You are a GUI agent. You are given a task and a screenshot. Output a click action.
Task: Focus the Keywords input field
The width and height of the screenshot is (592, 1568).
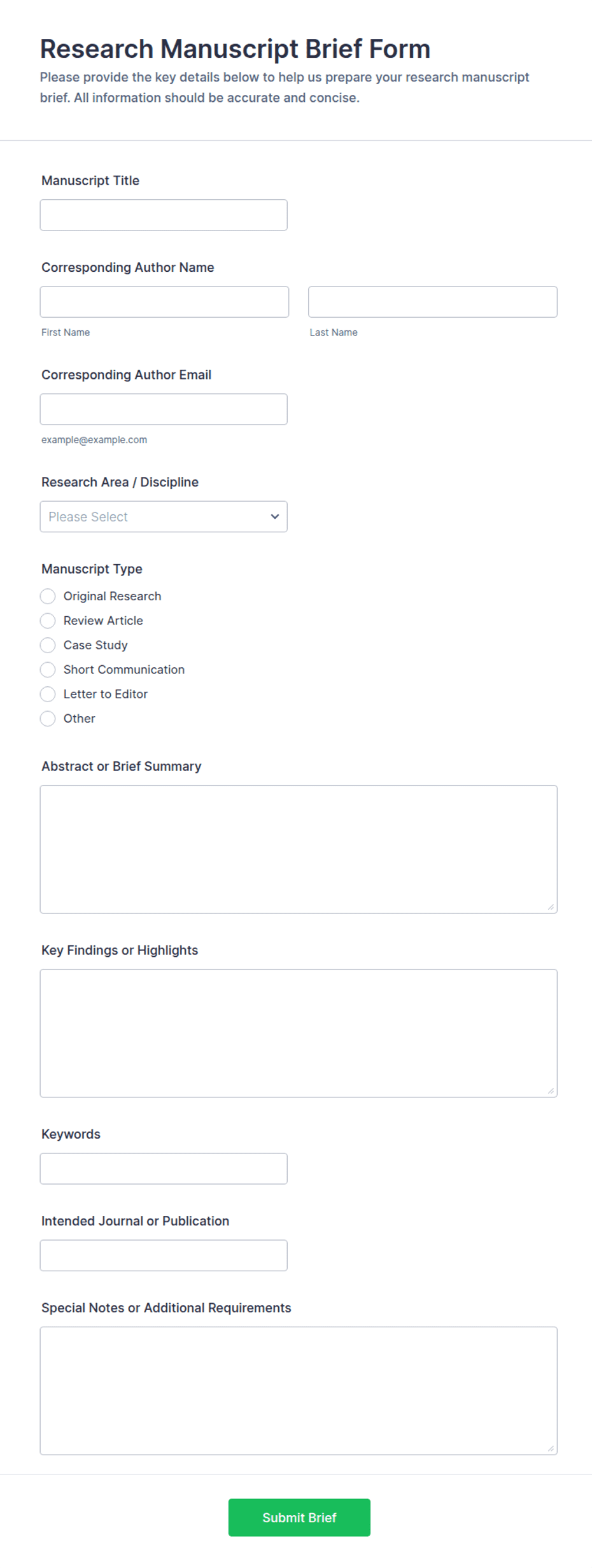coord(164,1169)
